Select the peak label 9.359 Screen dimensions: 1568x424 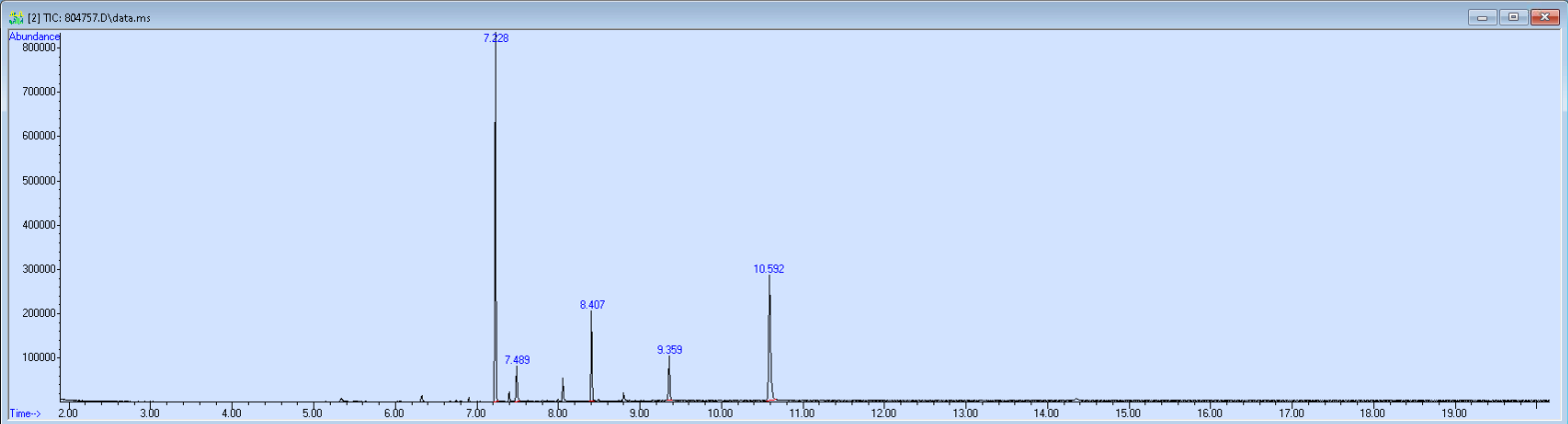coord(670,350)
